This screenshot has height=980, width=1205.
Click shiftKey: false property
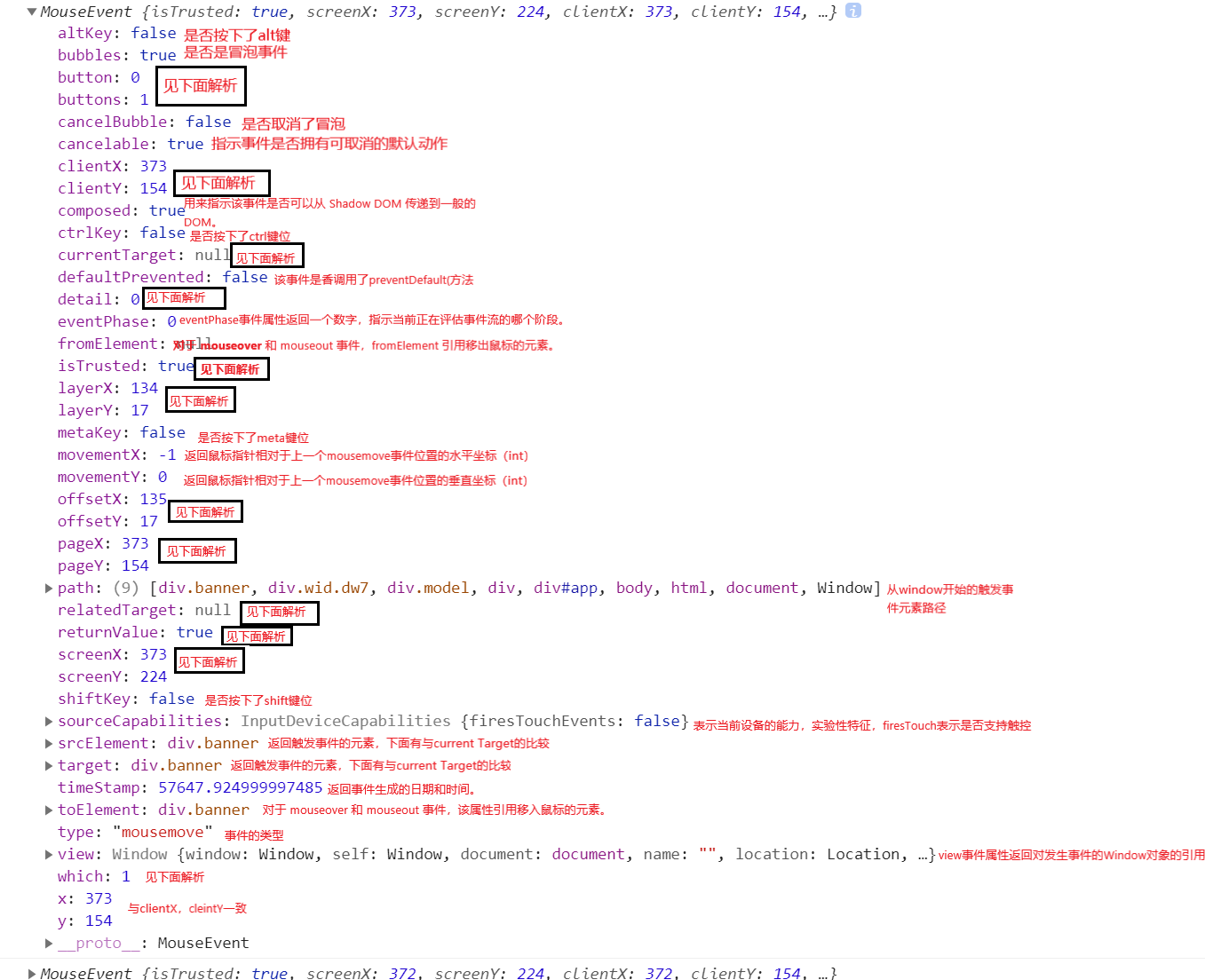(x=126, y=699)
